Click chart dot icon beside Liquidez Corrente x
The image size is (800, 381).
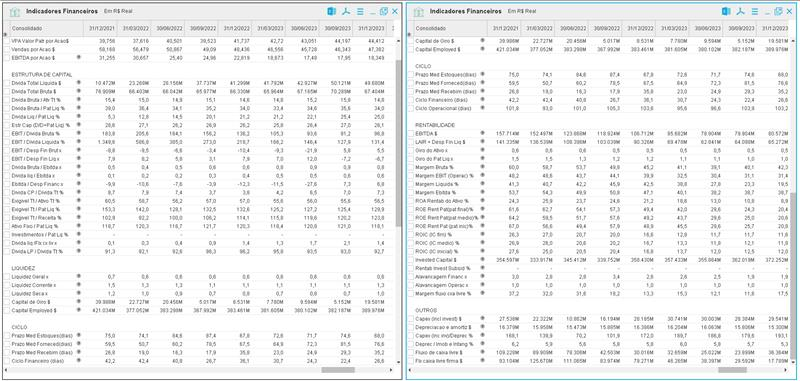pos(79,285)
